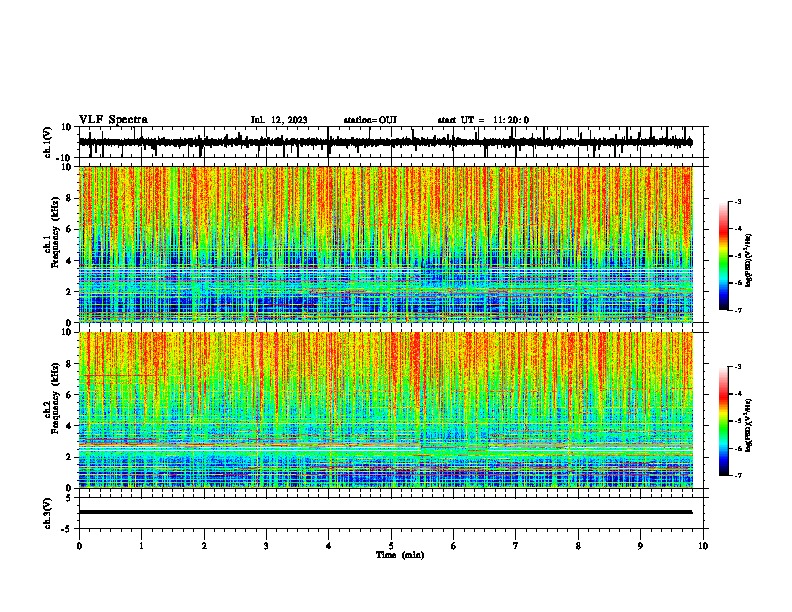This screenshot has height=612, width=792.
Task: Click time axis tick label 9
Action: 640,546
